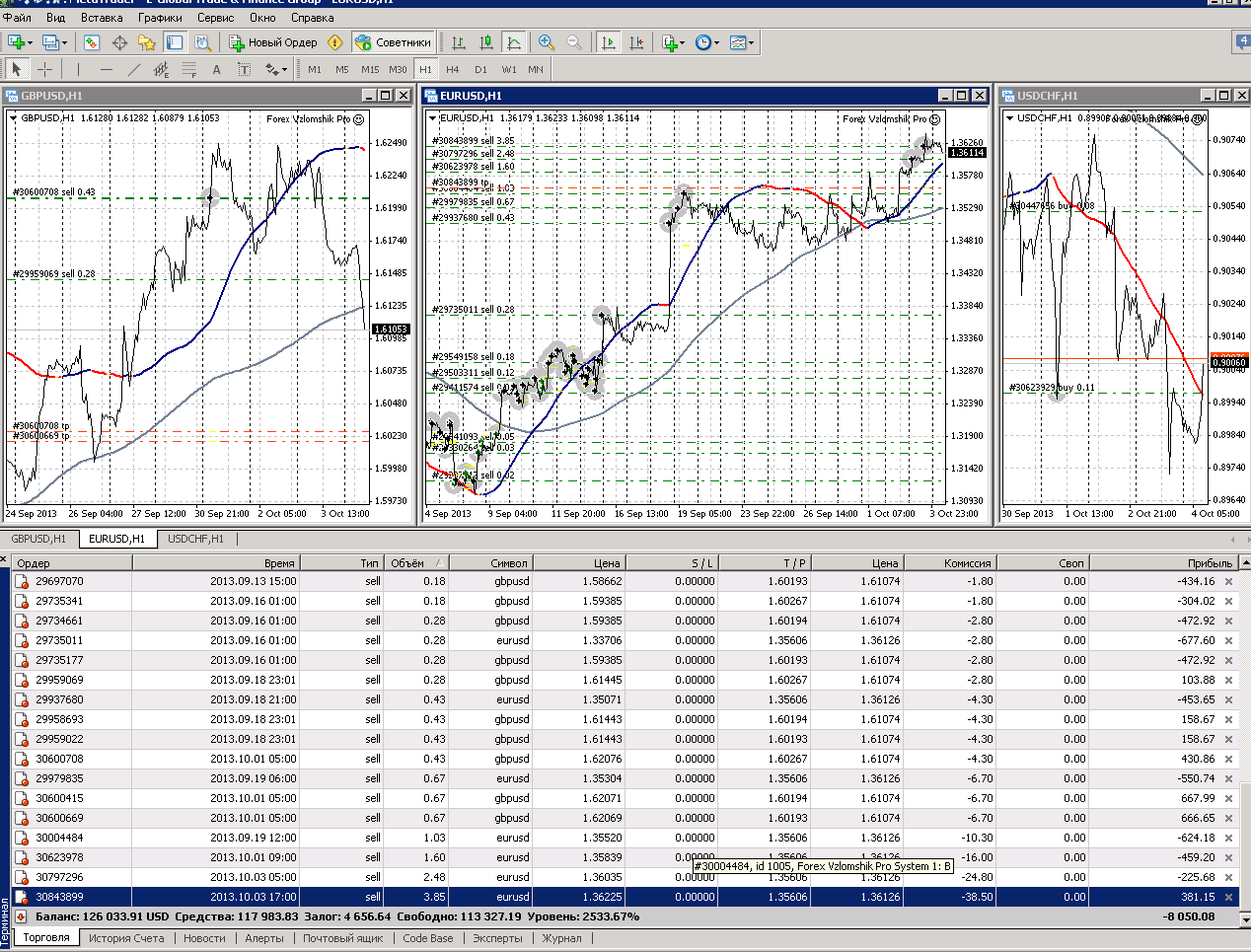Switch chart to Line Chart mode
1251x952 pixels.
pyautogui.click(x=514, y=42)
